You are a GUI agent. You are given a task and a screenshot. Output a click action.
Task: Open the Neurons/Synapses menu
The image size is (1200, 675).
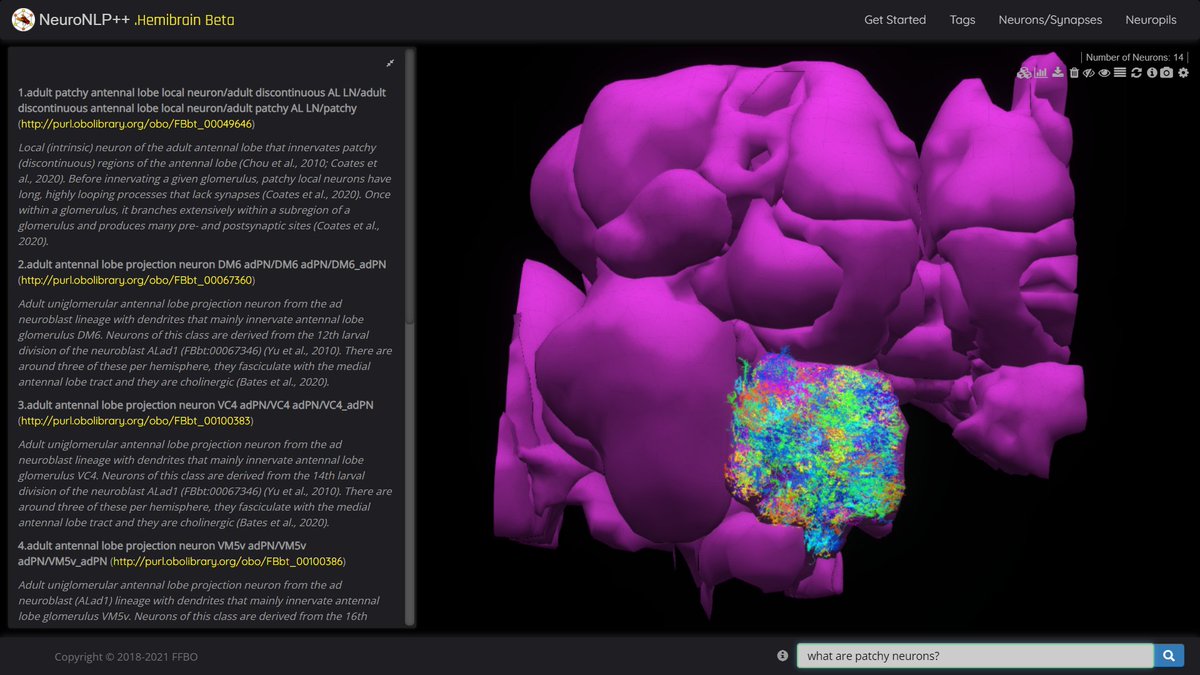pyautogui.click(x=1050, y=20)
